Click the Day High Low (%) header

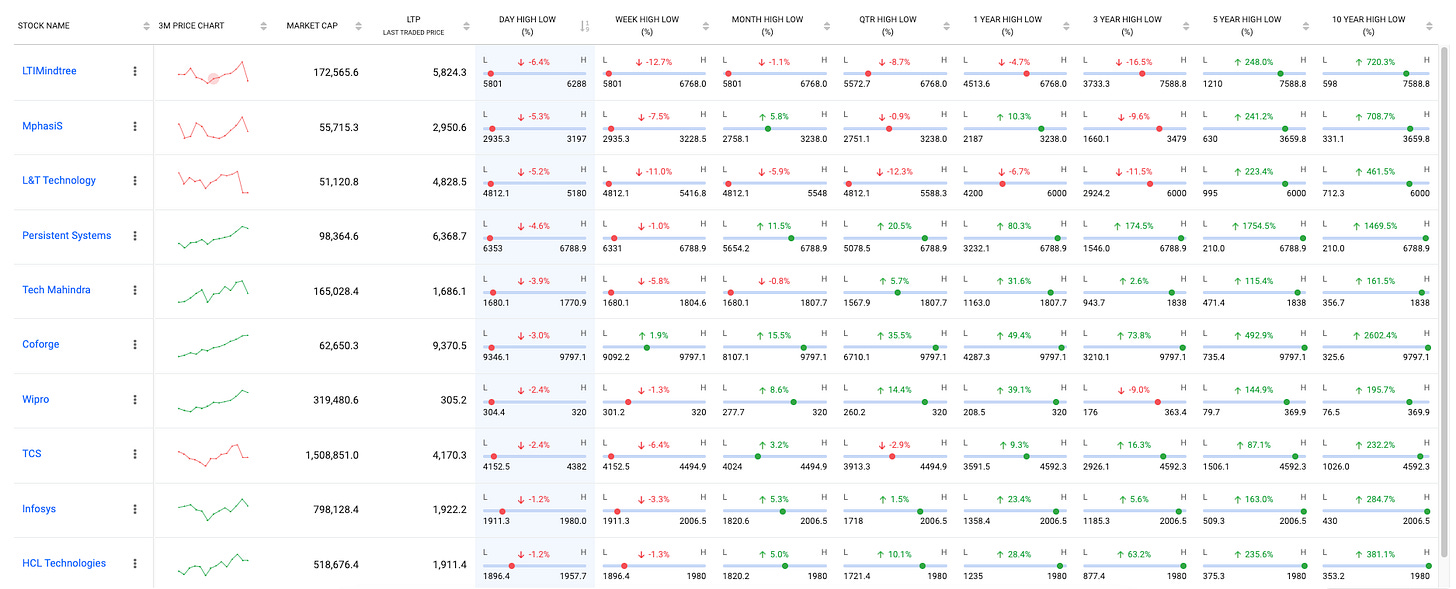(527, 26)
